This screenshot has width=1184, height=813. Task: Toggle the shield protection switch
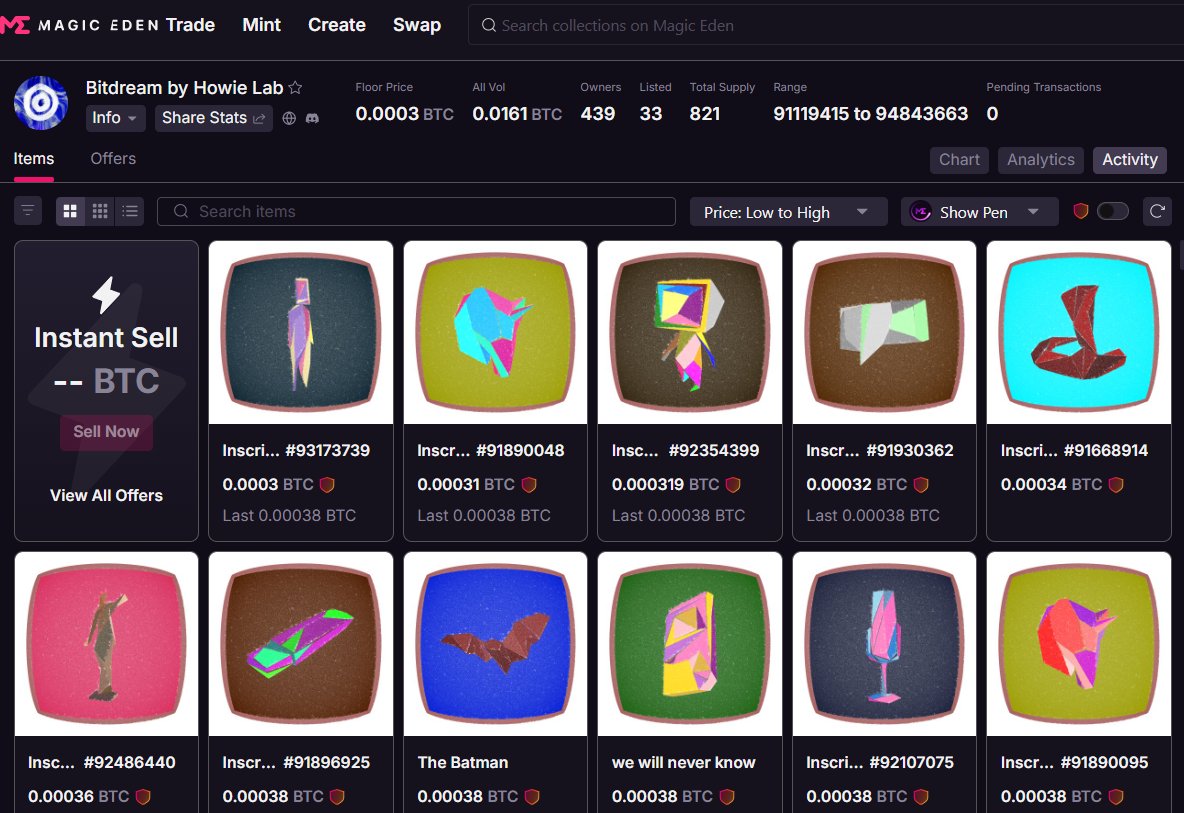[x=1113, y=211]
